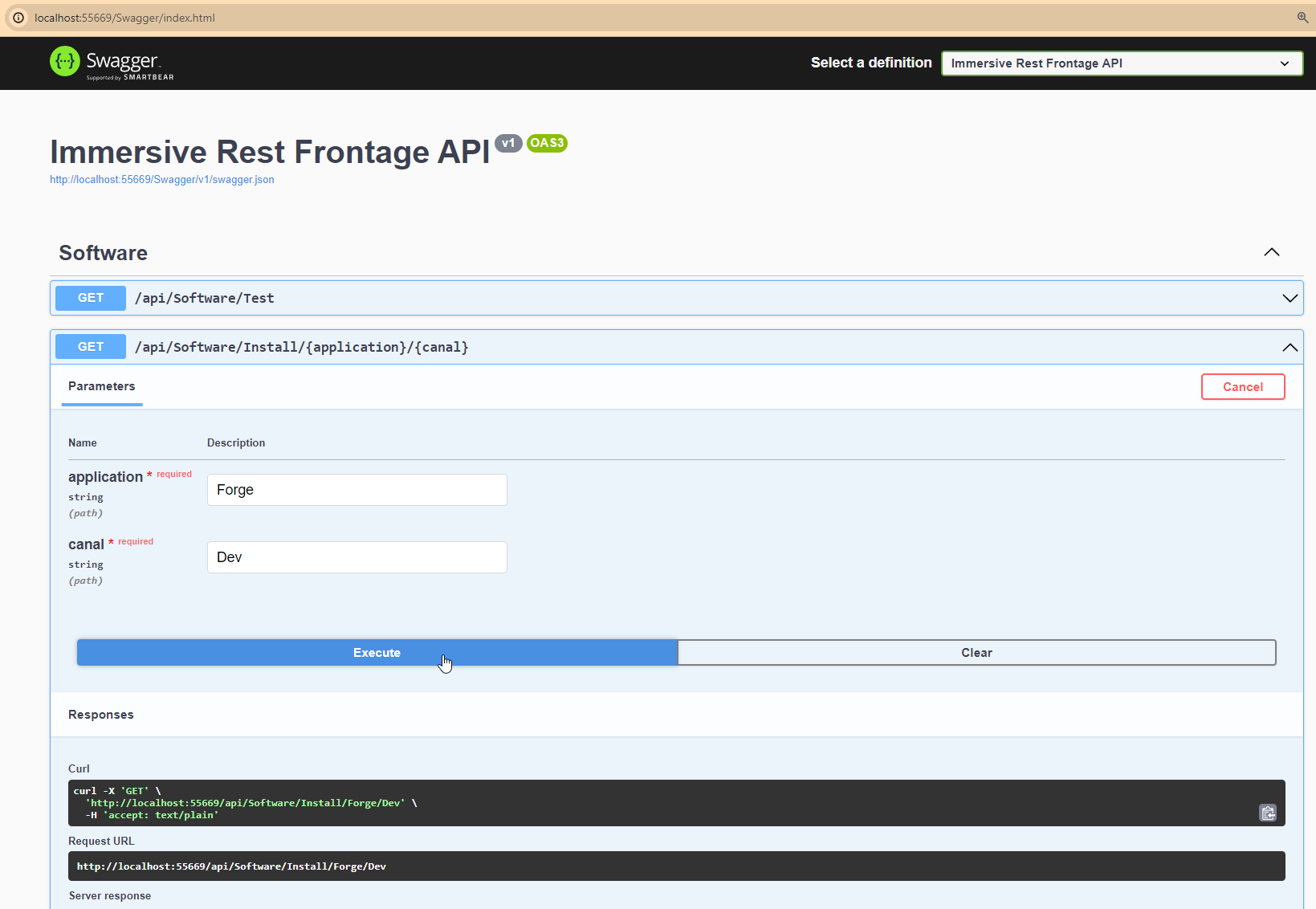Click the Request URL label
The image size is (1316, 909).
101,841
